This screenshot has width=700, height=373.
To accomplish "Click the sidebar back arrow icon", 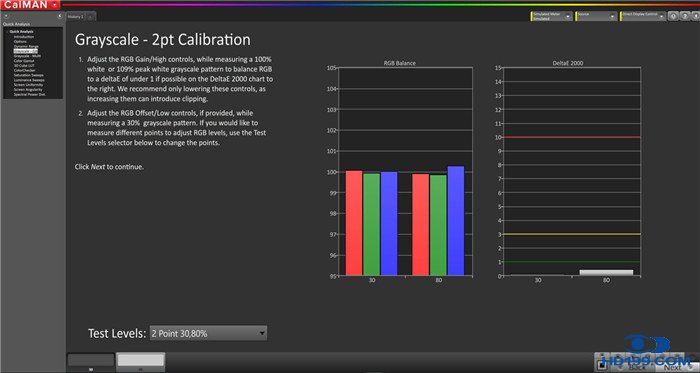I will pos(6,16).
